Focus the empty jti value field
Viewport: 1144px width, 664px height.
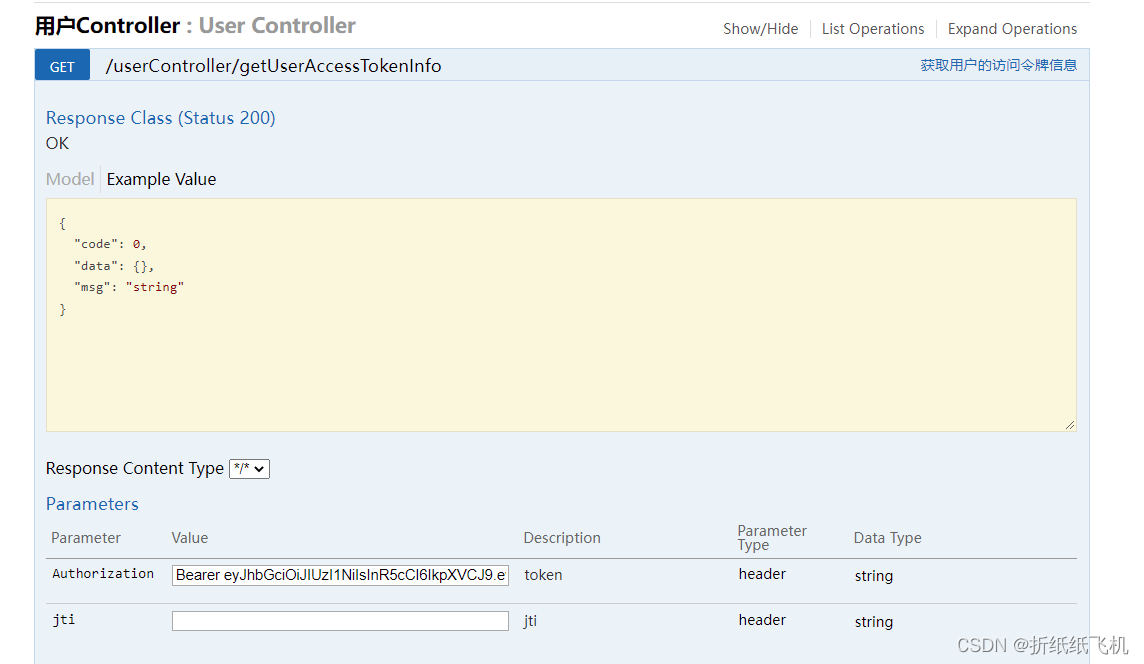click(340, 621)
